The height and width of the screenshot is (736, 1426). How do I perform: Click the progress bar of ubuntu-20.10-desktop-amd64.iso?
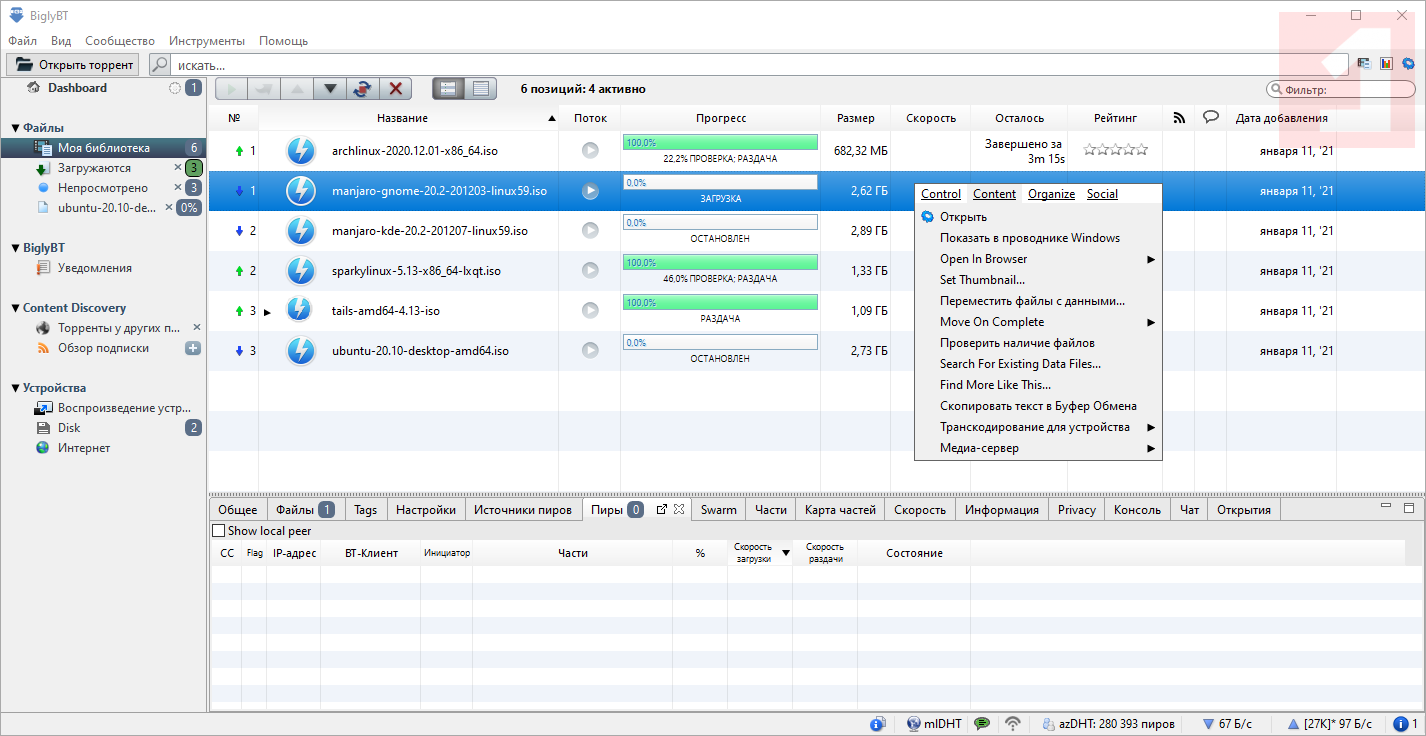coord(720,342)
